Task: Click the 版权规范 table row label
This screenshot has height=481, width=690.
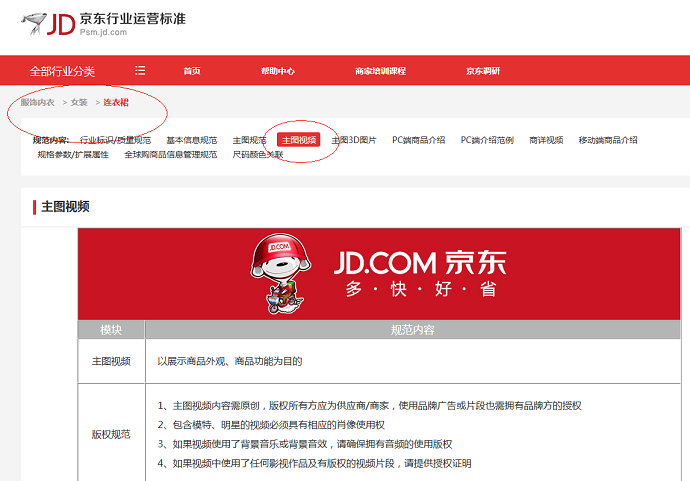Action: [x=111, y=434]
